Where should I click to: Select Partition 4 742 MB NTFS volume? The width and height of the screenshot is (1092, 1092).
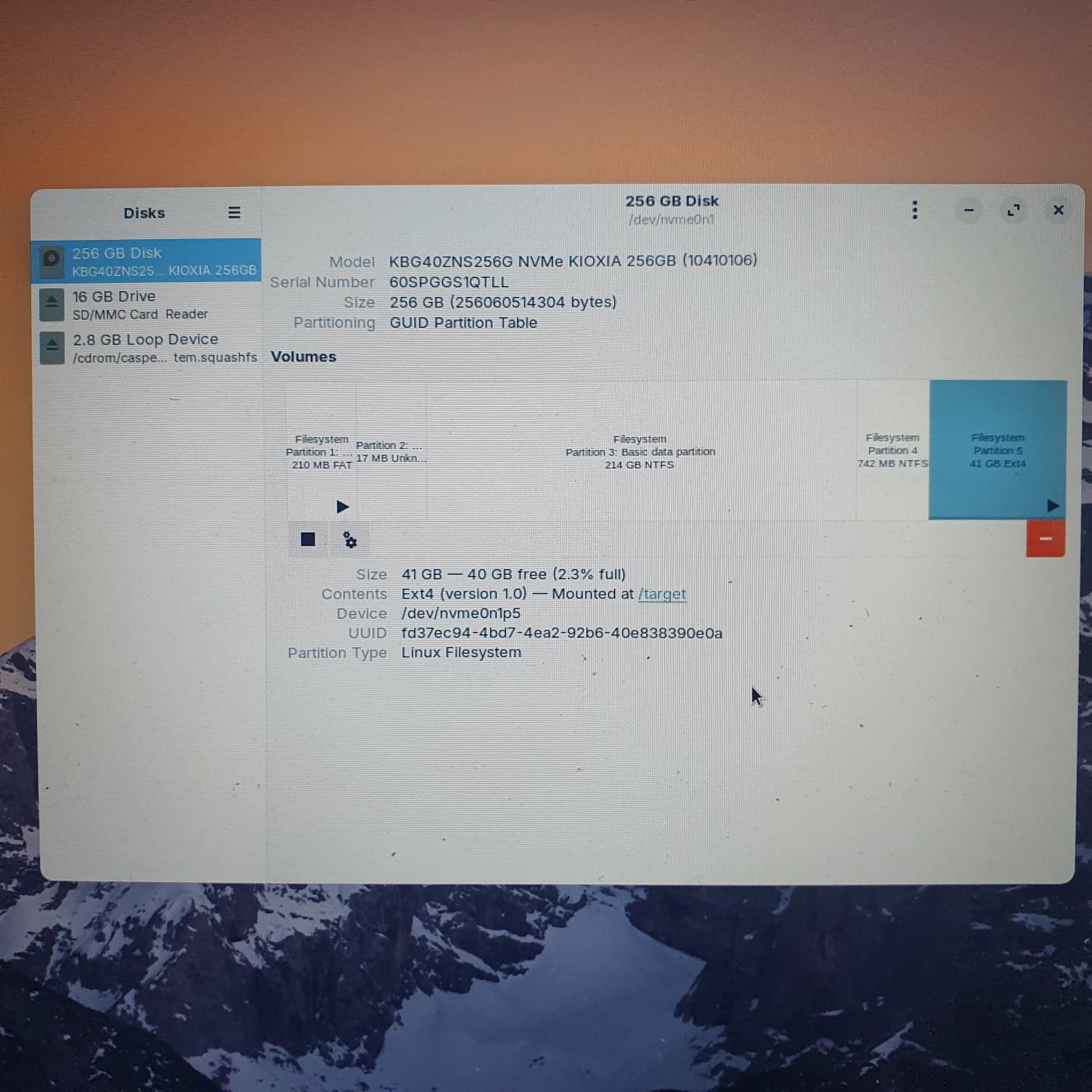click(892, 450)
